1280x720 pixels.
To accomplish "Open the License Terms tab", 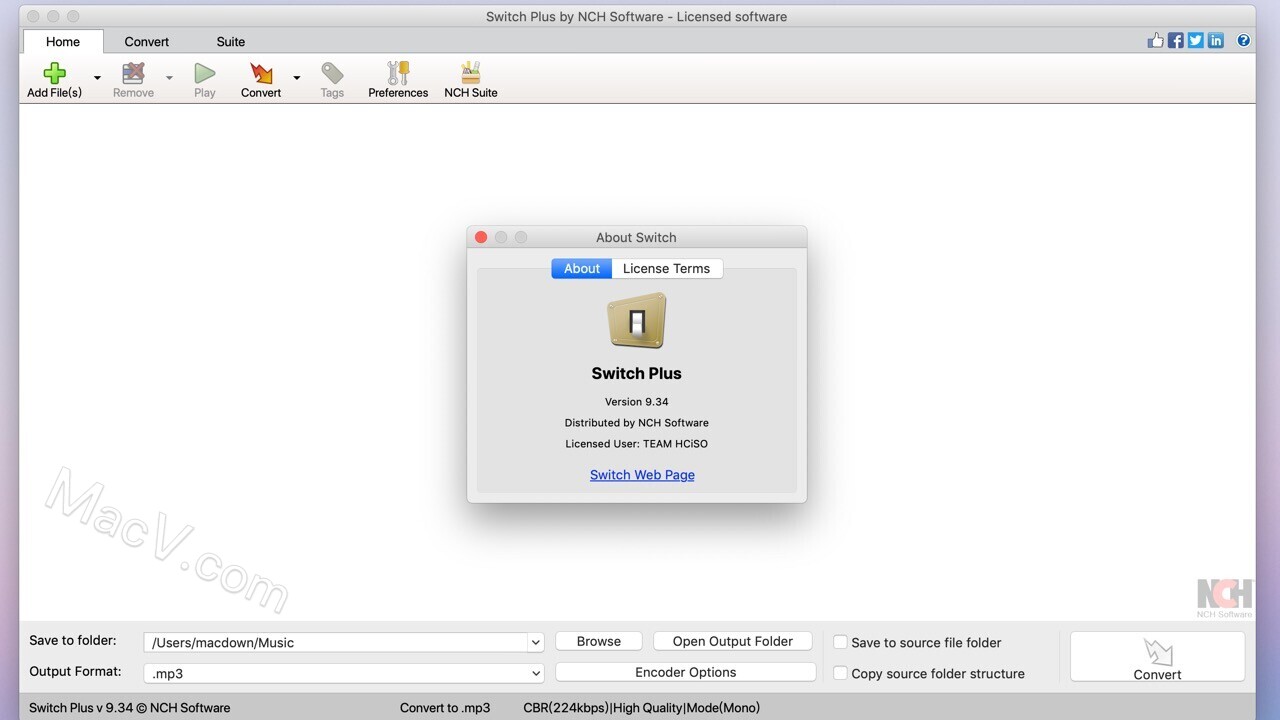I will [x=667, y=268].
